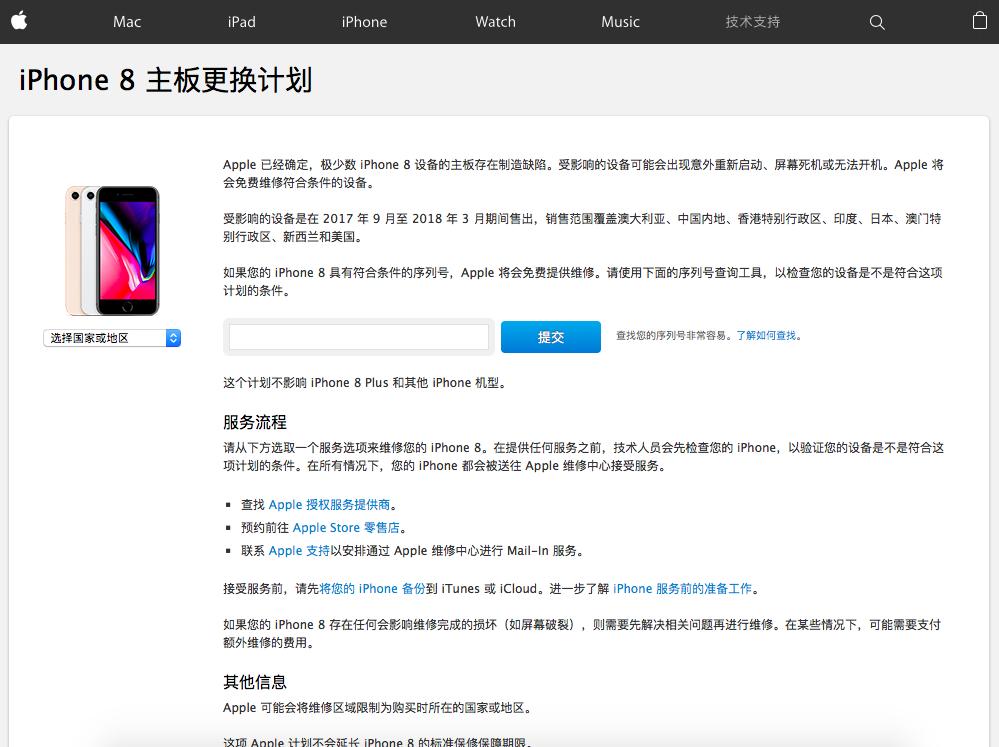Click the Apple logo in the navigation bar
The image size is (999, 747).
(x=19, y=21)
